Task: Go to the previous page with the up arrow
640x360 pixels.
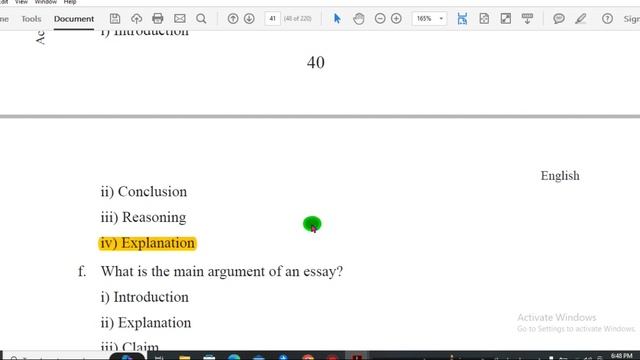Action: click(233, 18)
